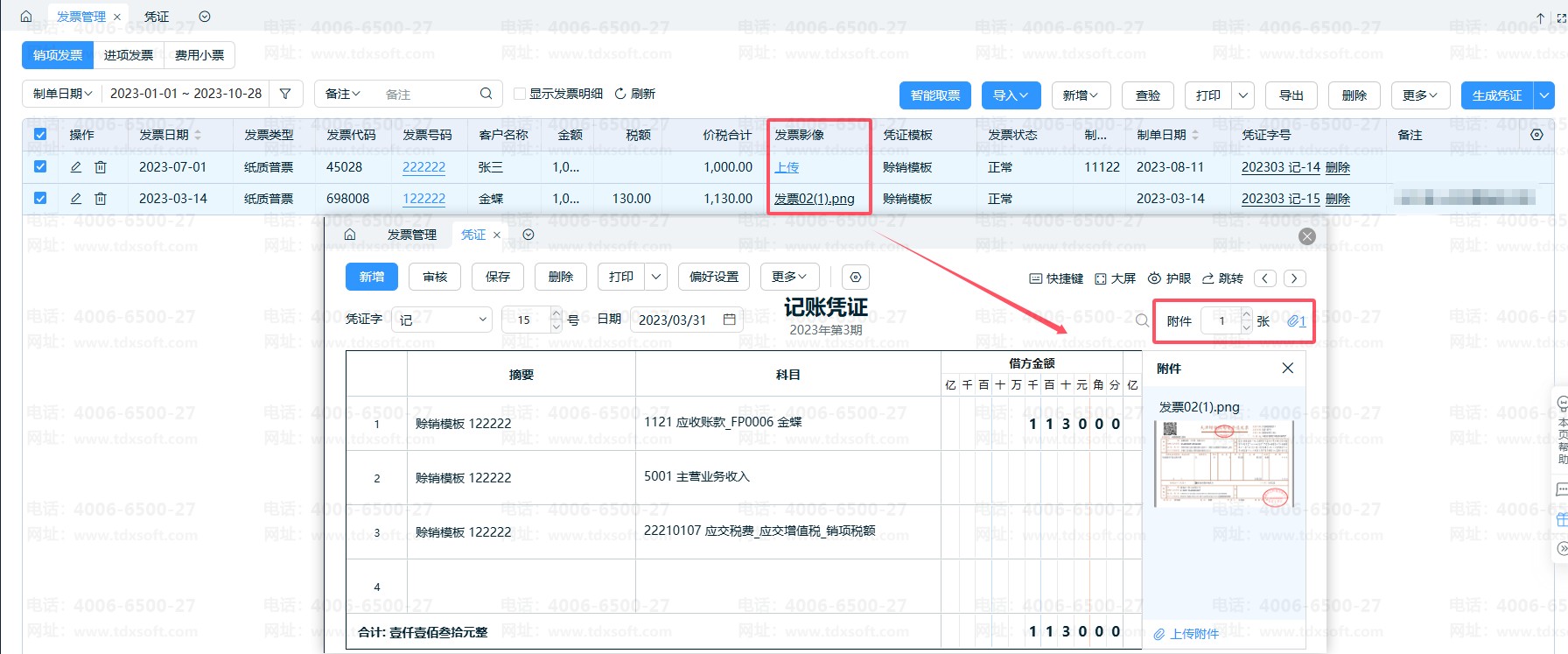Screen dimensions: 1568x654
Task: Expand the 导入 dropdown button
Action: [1010, 95]
